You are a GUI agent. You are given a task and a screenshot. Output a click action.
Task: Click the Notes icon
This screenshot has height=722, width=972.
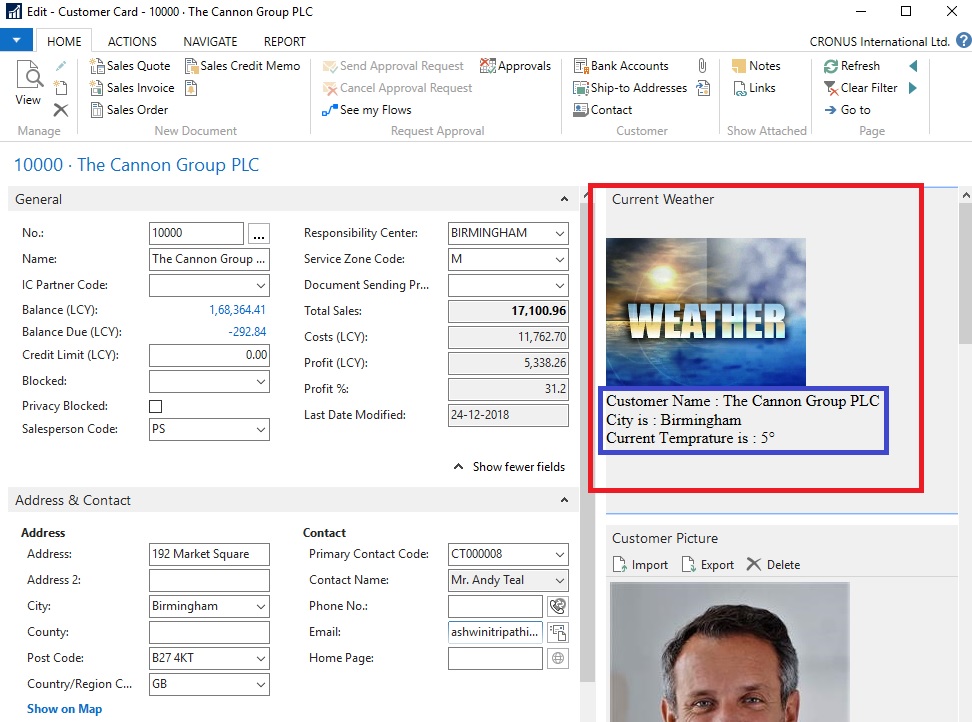[x=739, y=66]
